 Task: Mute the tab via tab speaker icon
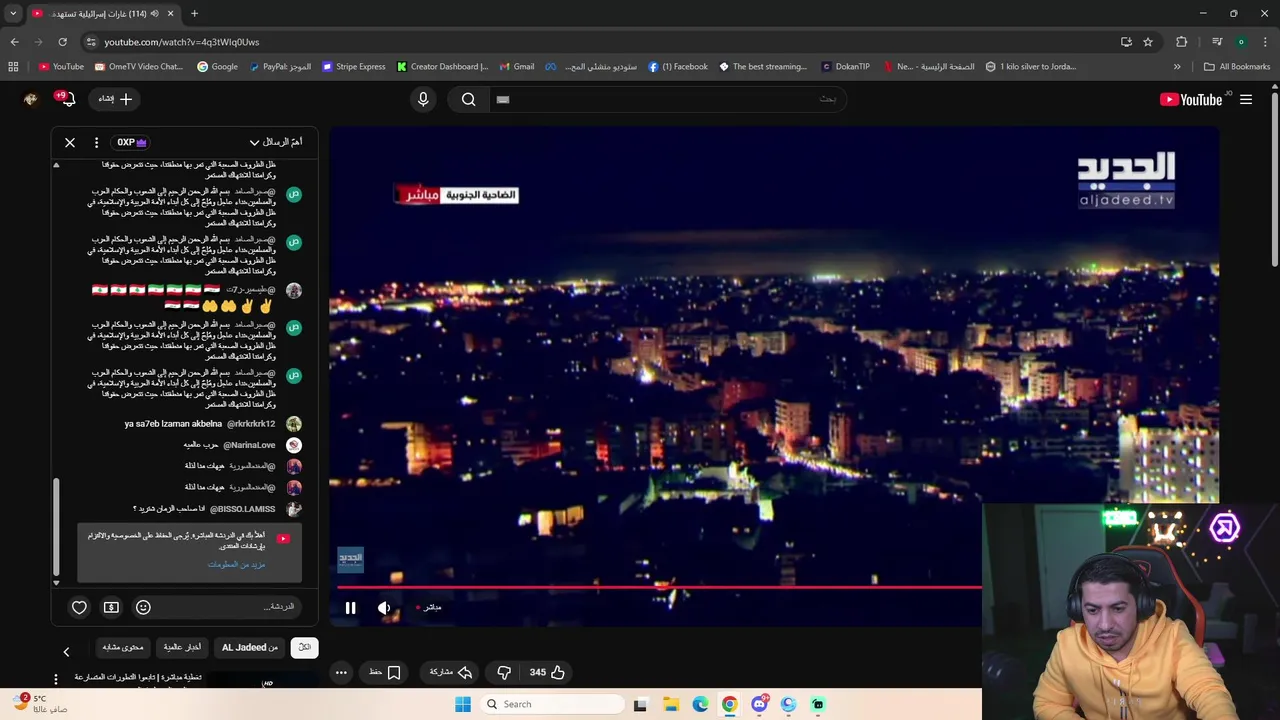(x=154, y=13)
